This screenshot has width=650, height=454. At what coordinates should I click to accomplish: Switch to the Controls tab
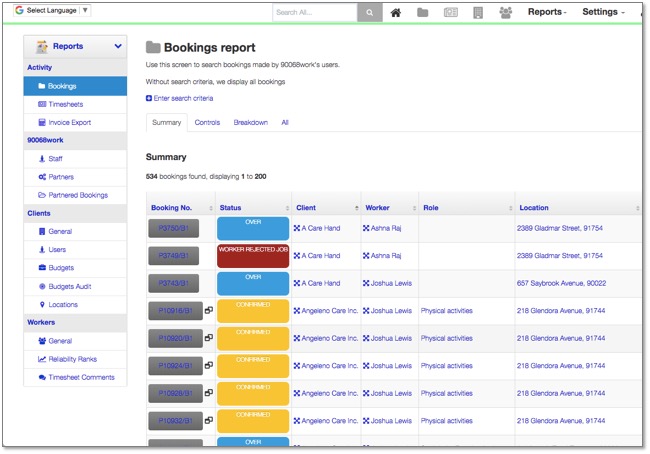pyautogui.click(x=207, y=122)
